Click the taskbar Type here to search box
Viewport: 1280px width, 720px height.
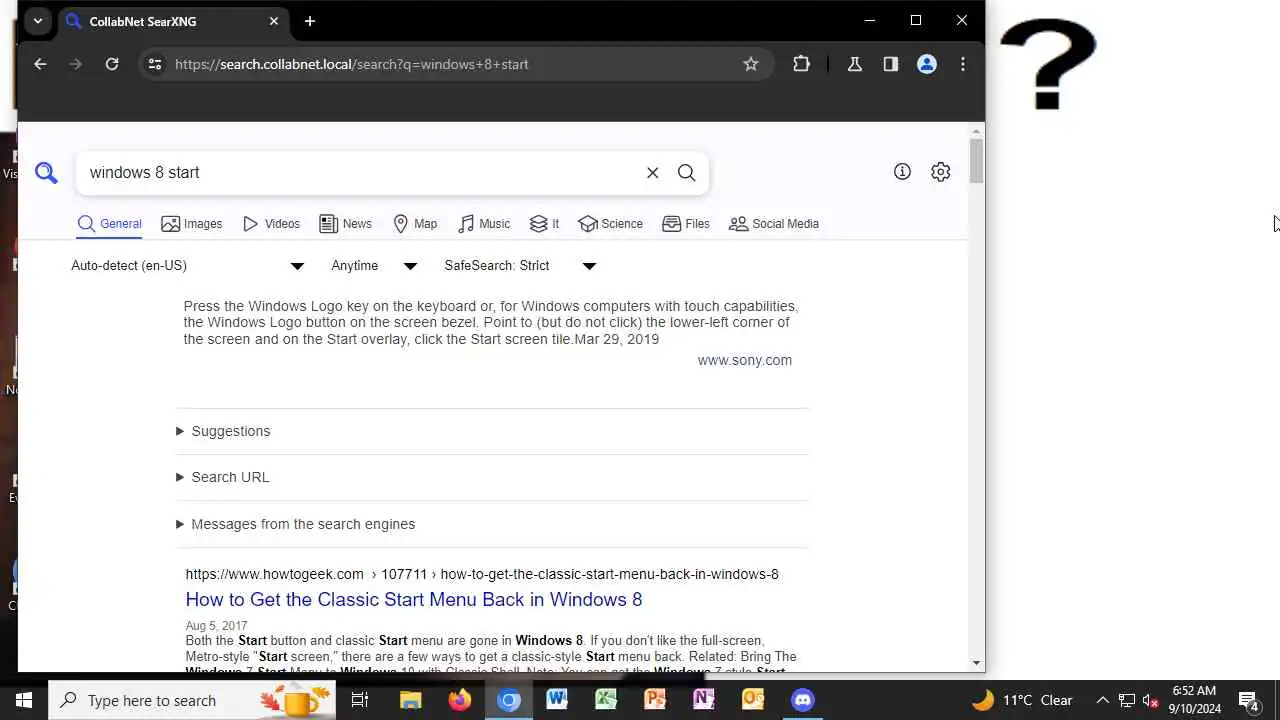click(x=192, y=700)
